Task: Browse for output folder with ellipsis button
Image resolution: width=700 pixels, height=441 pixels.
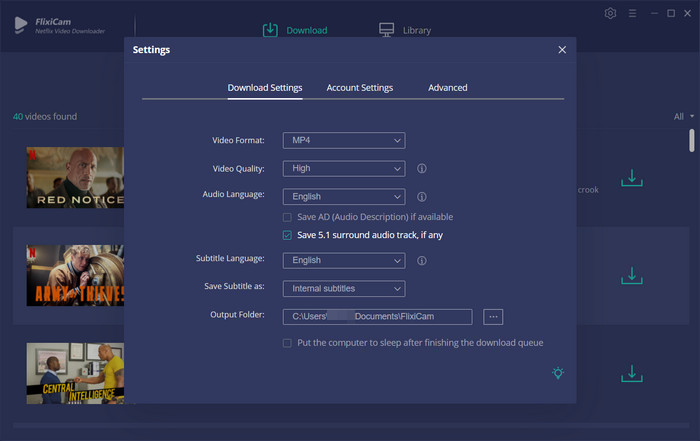Action: click(x=493, y=317)
